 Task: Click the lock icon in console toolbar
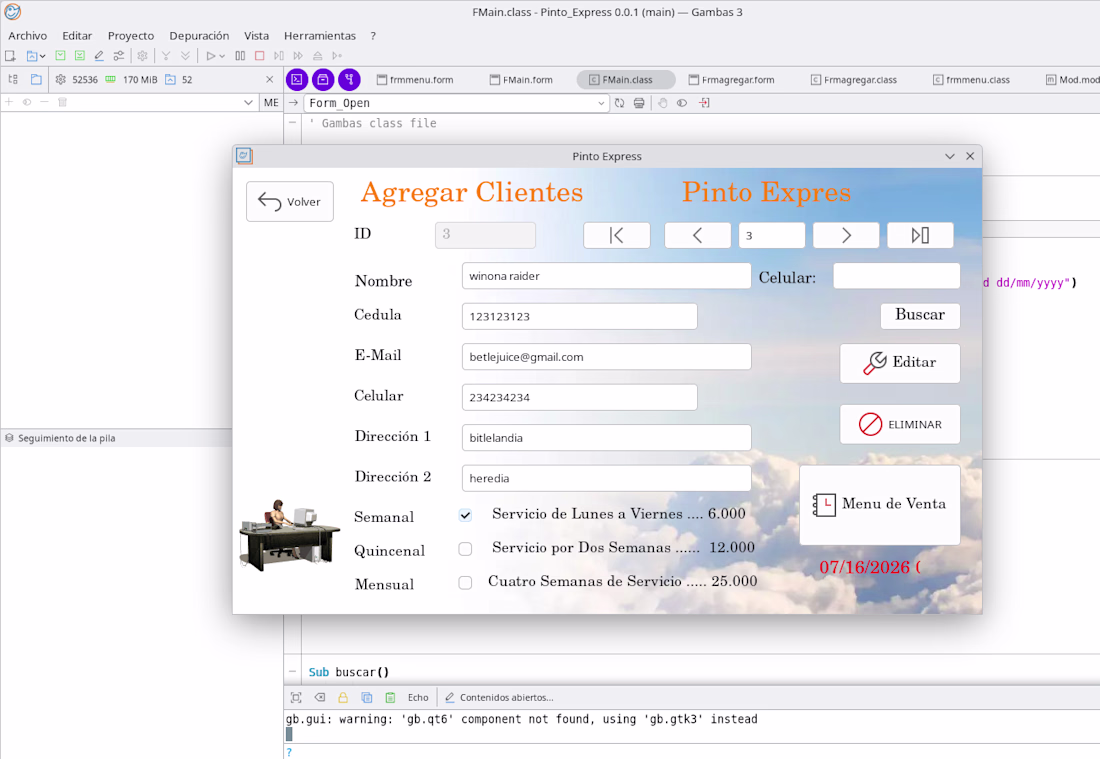click(343, 697)
